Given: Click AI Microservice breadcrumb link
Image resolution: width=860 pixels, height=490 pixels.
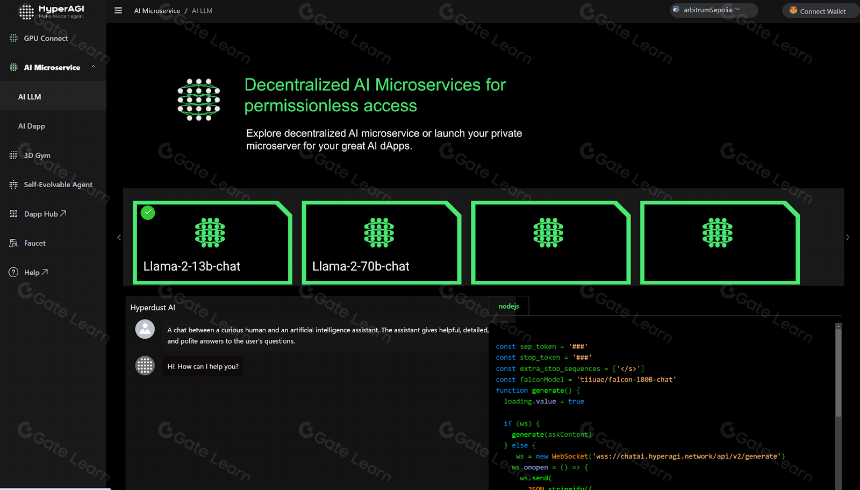Looking at the screenshot, I should [x=157, y=10].
